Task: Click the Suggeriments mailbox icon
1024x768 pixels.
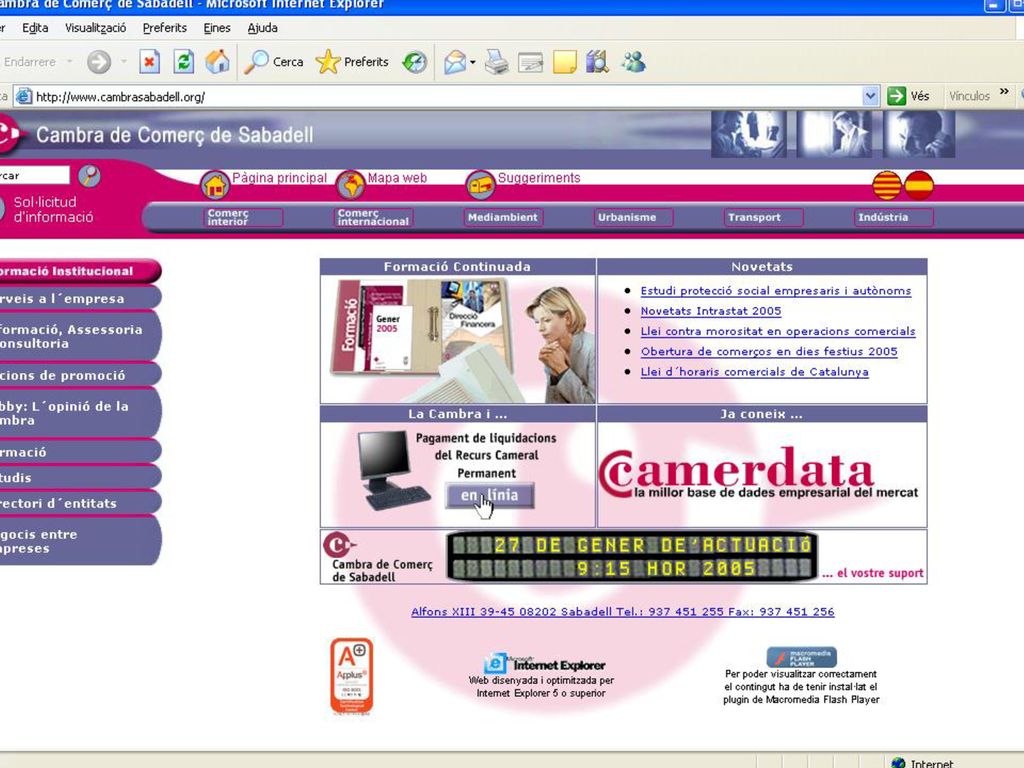Action: pos(481,185)
